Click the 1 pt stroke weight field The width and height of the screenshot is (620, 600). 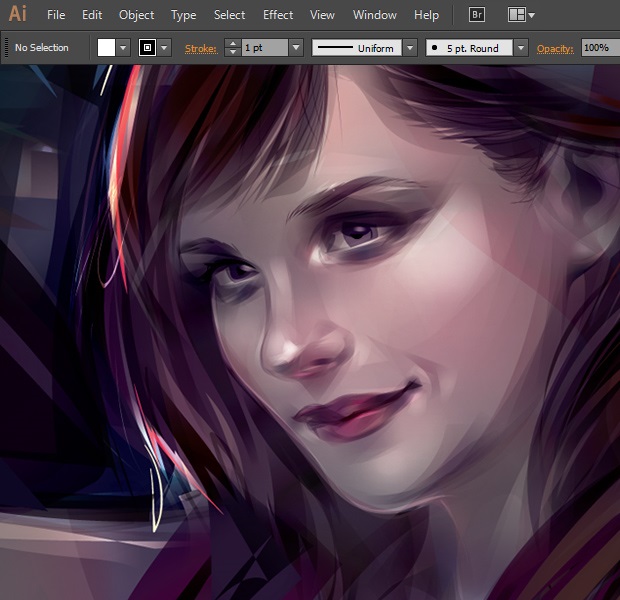[x=265, y=48]
